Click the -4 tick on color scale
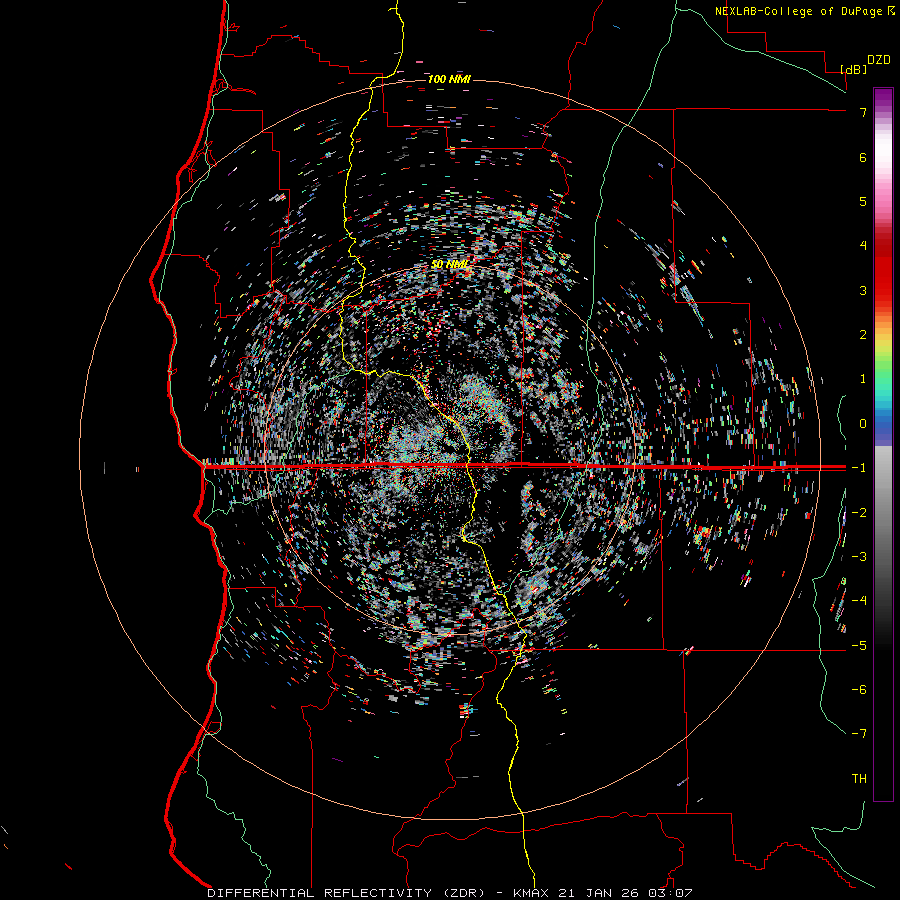 [x=859, y=601]
